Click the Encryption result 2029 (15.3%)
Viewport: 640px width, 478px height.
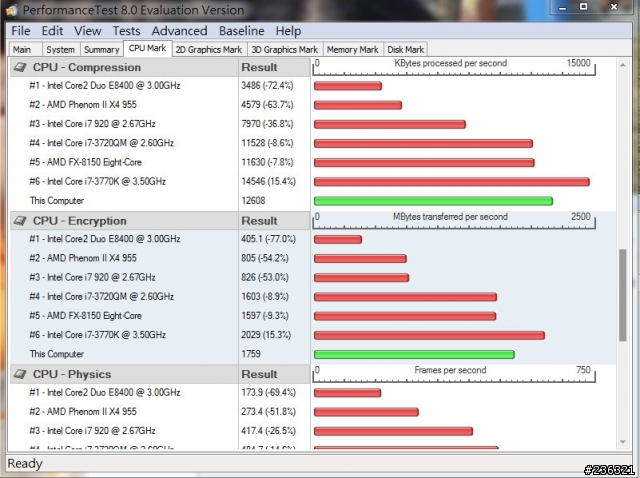point(266,335)
